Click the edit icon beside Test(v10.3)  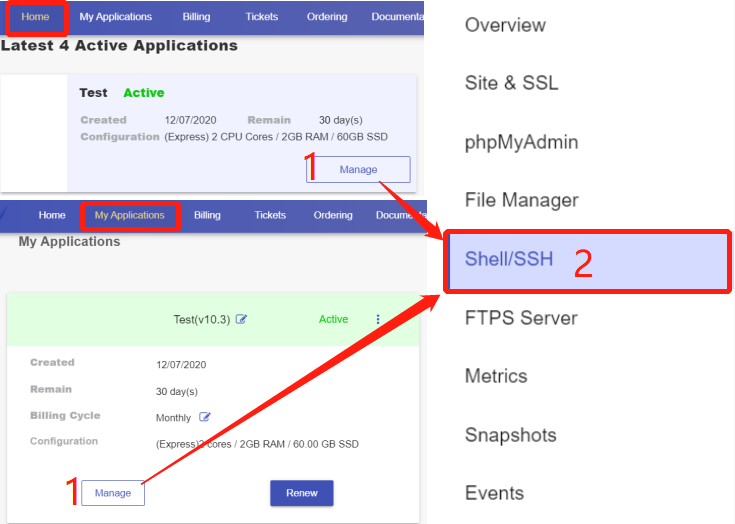[x=241, y=320]
